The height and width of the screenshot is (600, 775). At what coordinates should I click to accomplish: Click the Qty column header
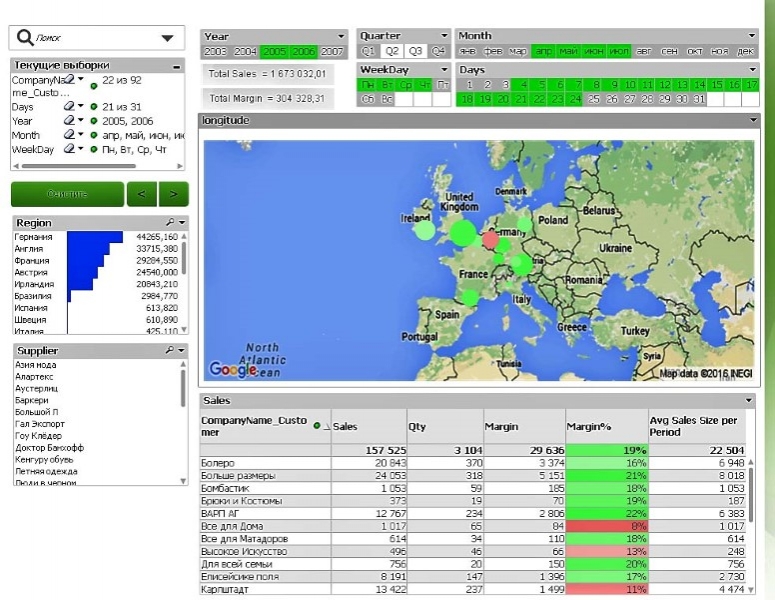pos(445,426)
